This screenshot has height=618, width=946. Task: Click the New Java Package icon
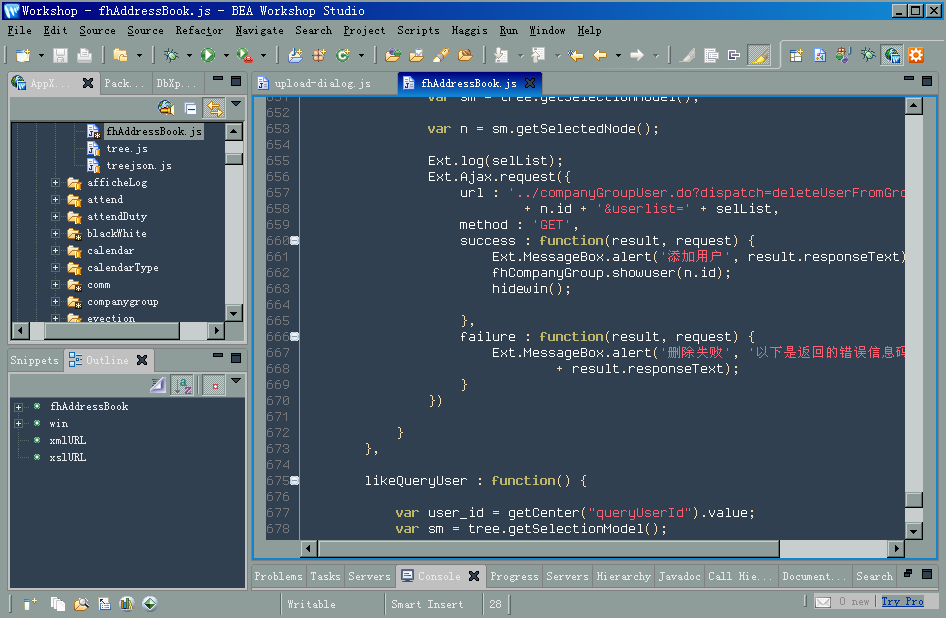coord(319,56)
